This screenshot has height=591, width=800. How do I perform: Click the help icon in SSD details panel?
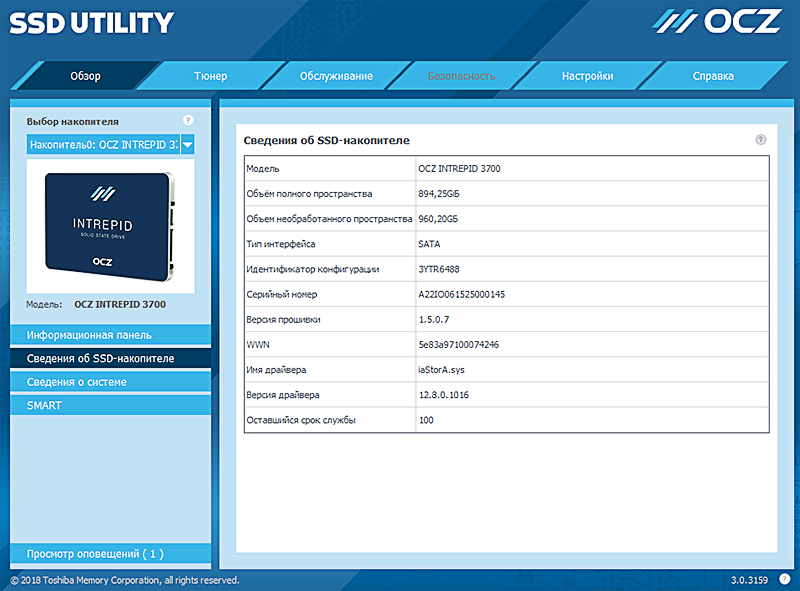point(760,140)
